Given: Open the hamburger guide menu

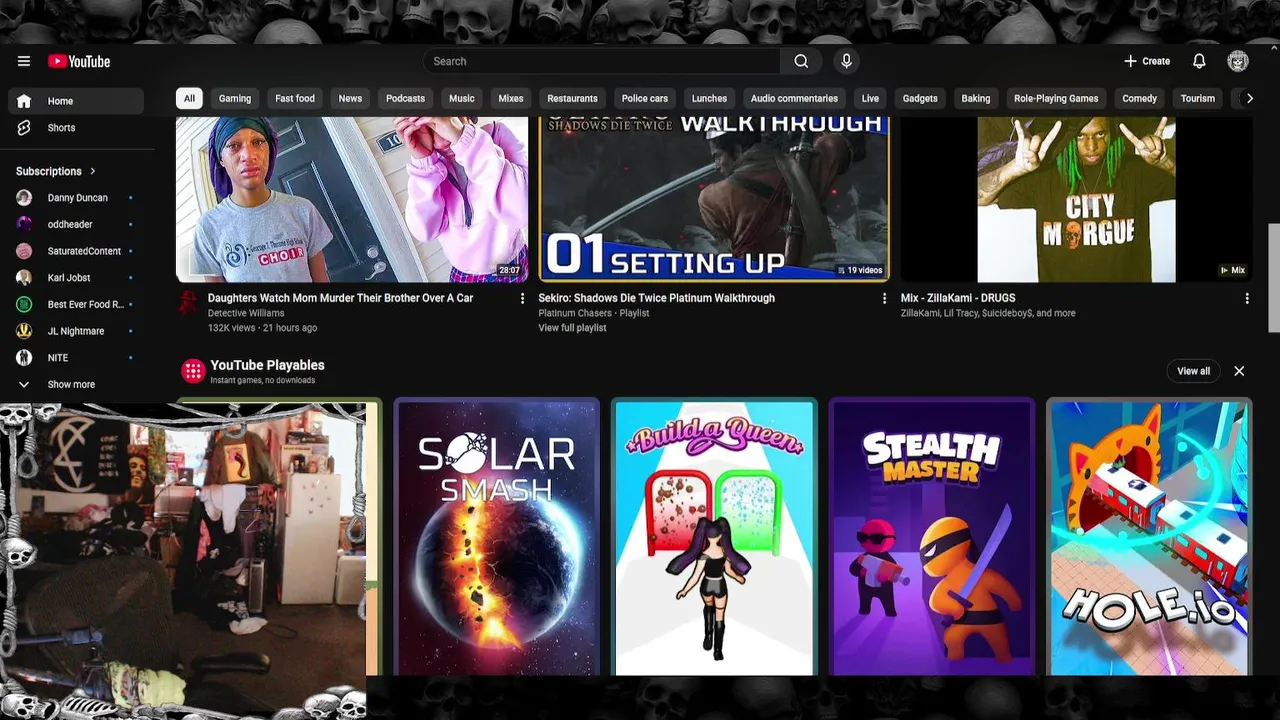Looking at the screenshot, I should [24, 61].
